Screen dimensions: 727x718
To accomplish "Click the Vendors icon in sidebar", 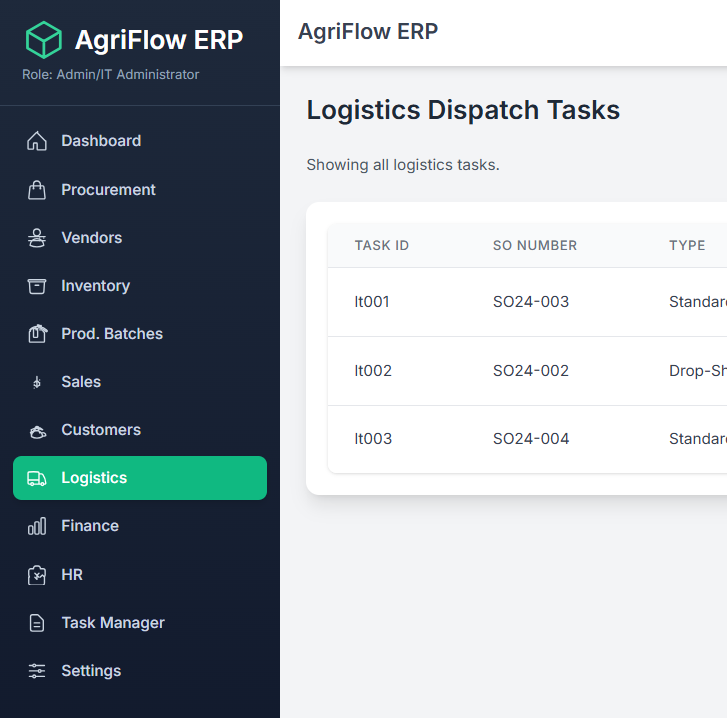I will (37, 238).
